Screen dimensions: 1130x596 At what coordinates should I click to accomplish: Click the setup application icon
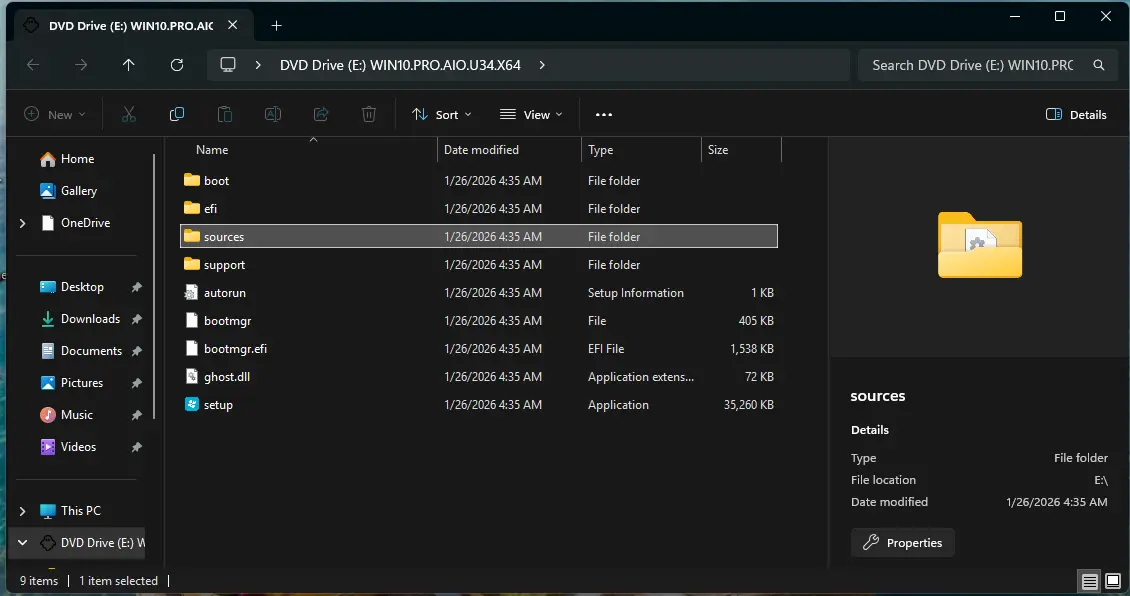192,404
